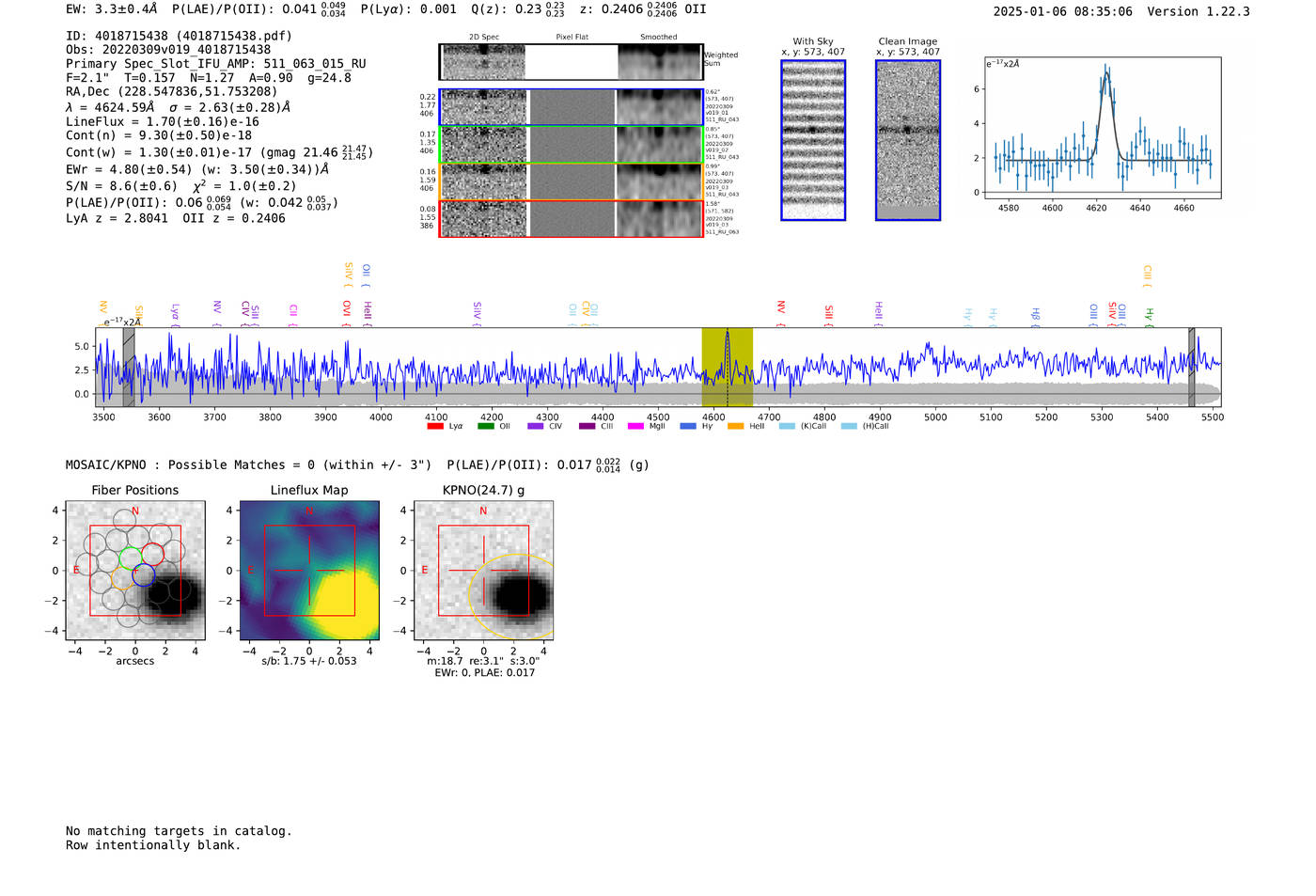This screenshot has width=1316, height=896.
Task: Click the s/b: 1.75 +/- 0.053 caption
Action: click(x=309, y=661)
